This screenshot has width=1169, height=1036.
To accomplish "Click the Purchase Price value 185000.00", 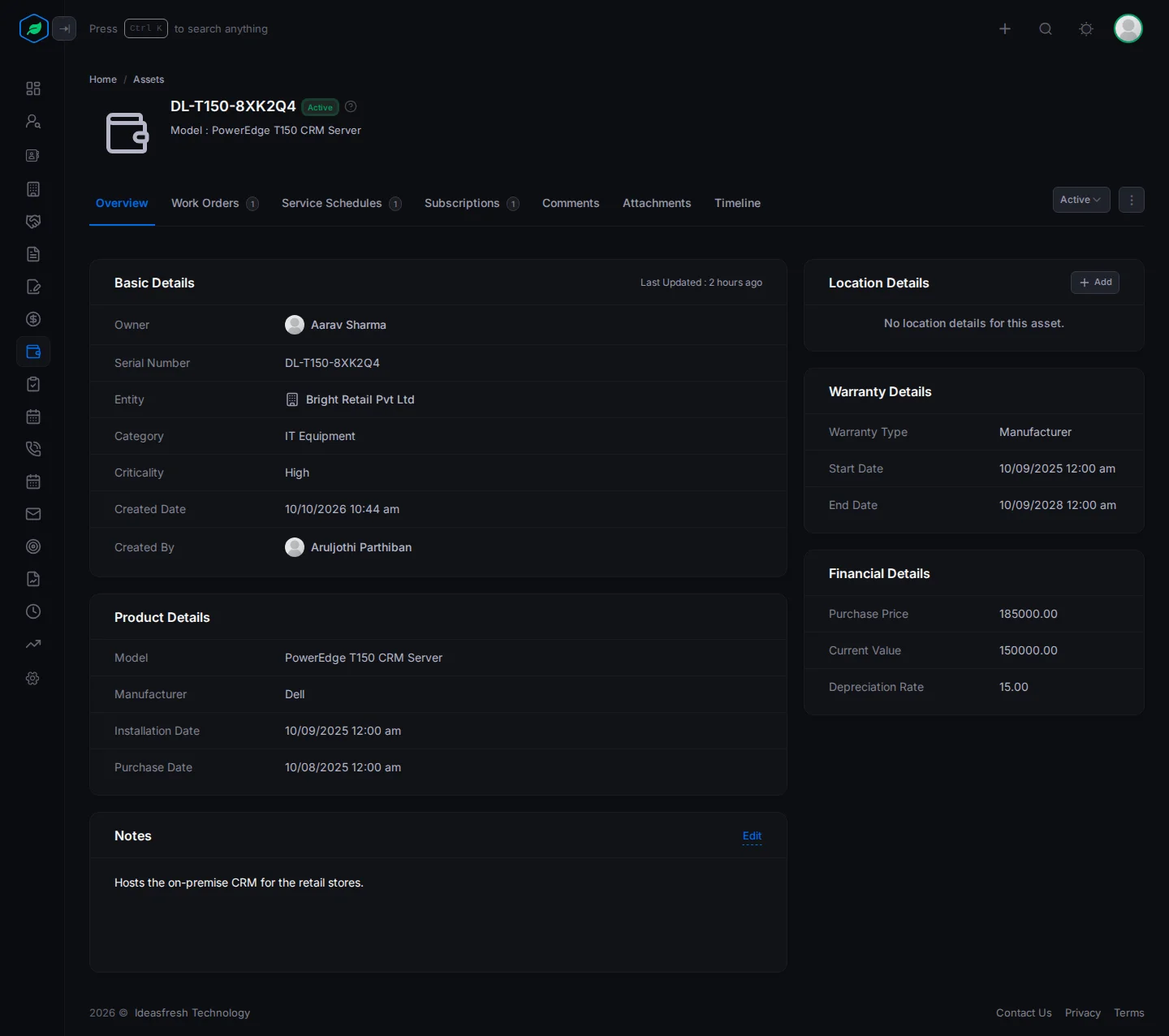I will [1029, 614].
